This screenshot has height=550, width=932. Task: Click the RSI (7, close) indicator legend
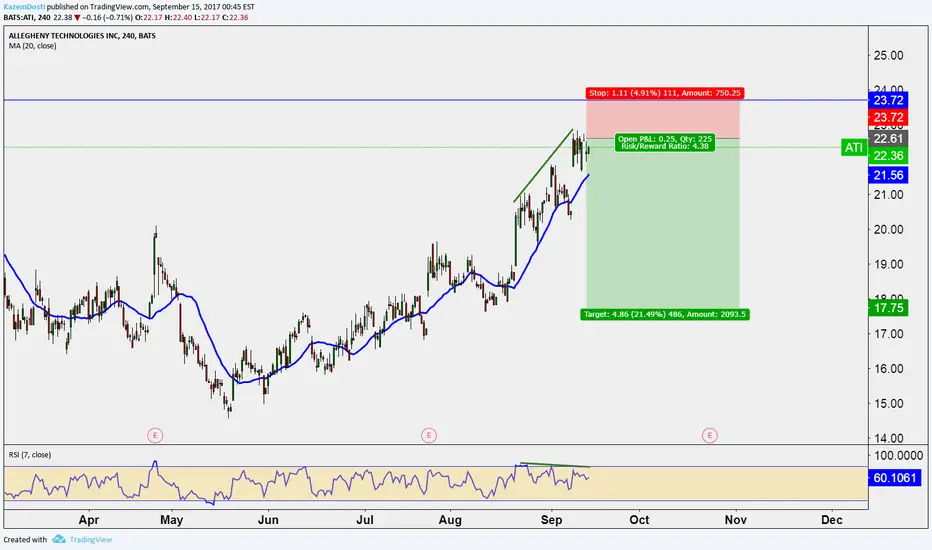[x=30, y=454]
